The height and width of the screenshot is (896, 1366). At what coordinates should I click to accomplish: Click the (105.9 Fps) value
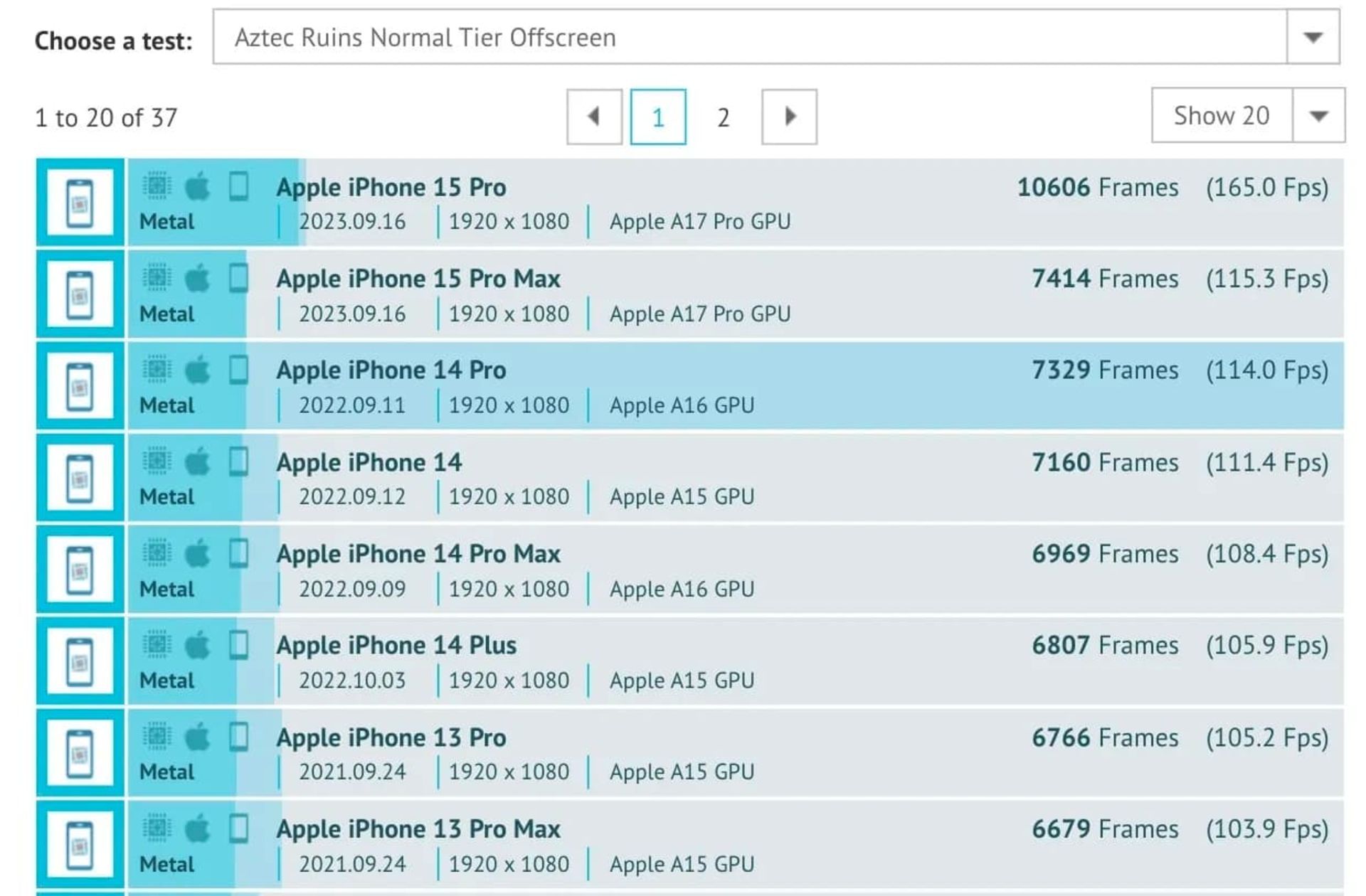pos(1267,646)
